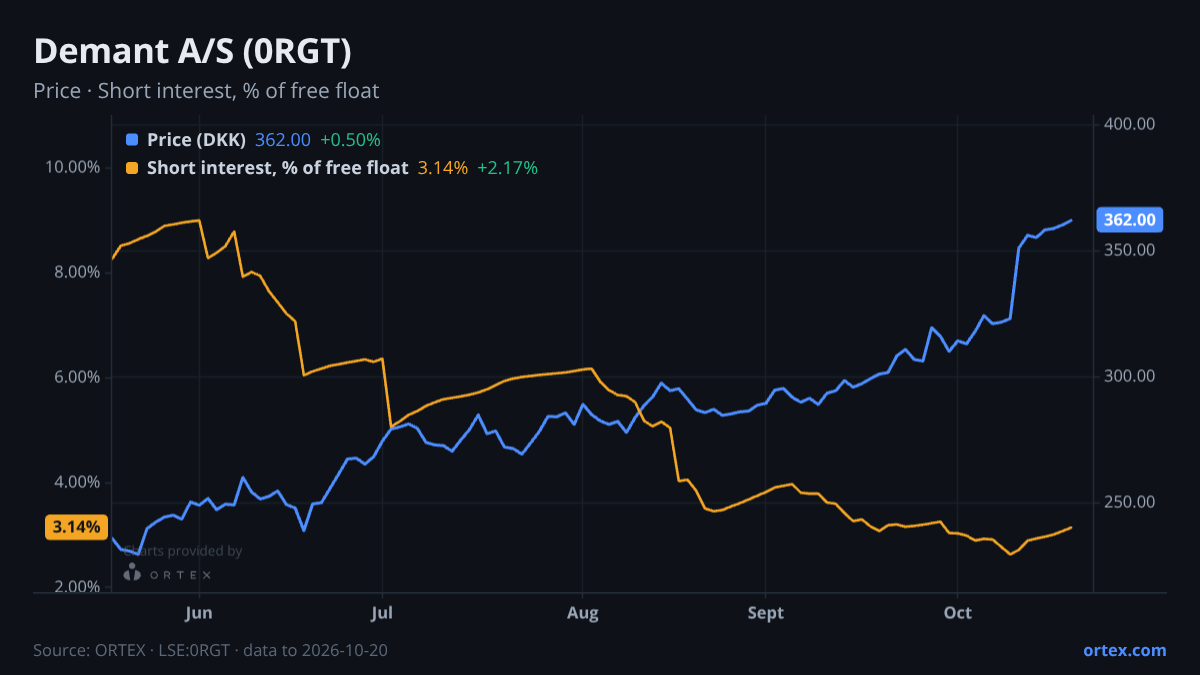Click the Oct x-axis label
Image resolution: width=1200 pixels, height=675 pixels.
[958, 612]
